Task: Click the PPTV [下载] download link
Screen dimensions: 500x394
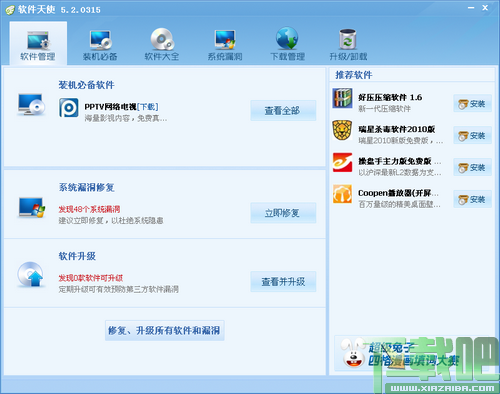Action: coord(148,107)
